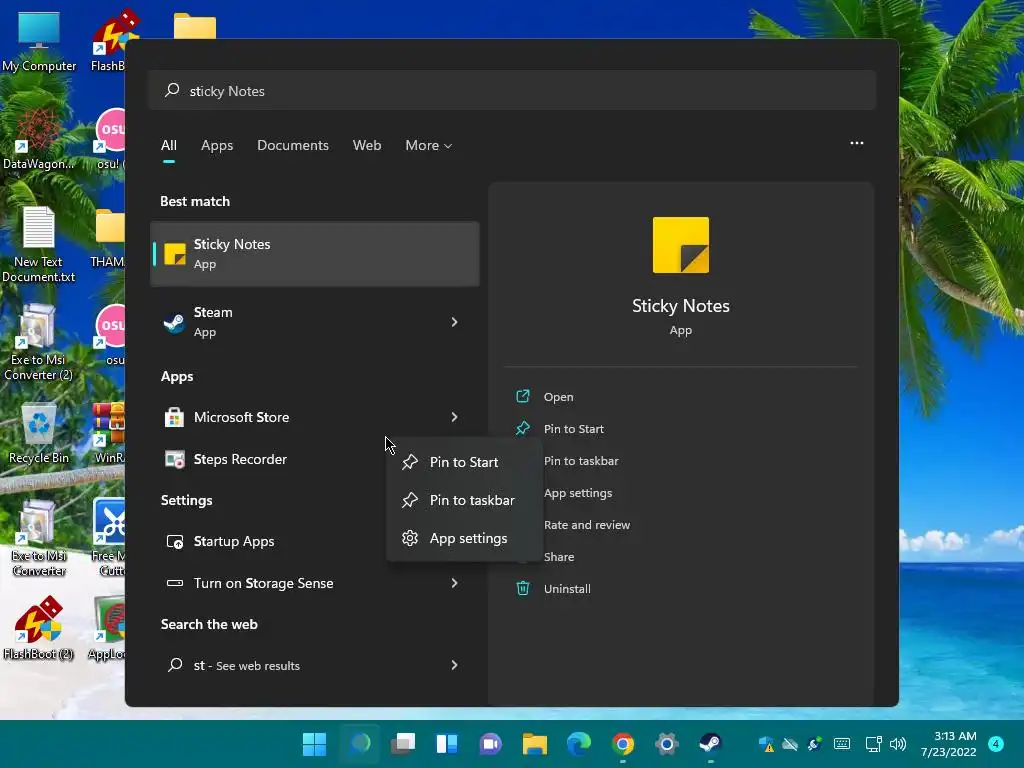Click the Open icon in the preview pane
This screenshot has height=768, width=1024.
522,396
